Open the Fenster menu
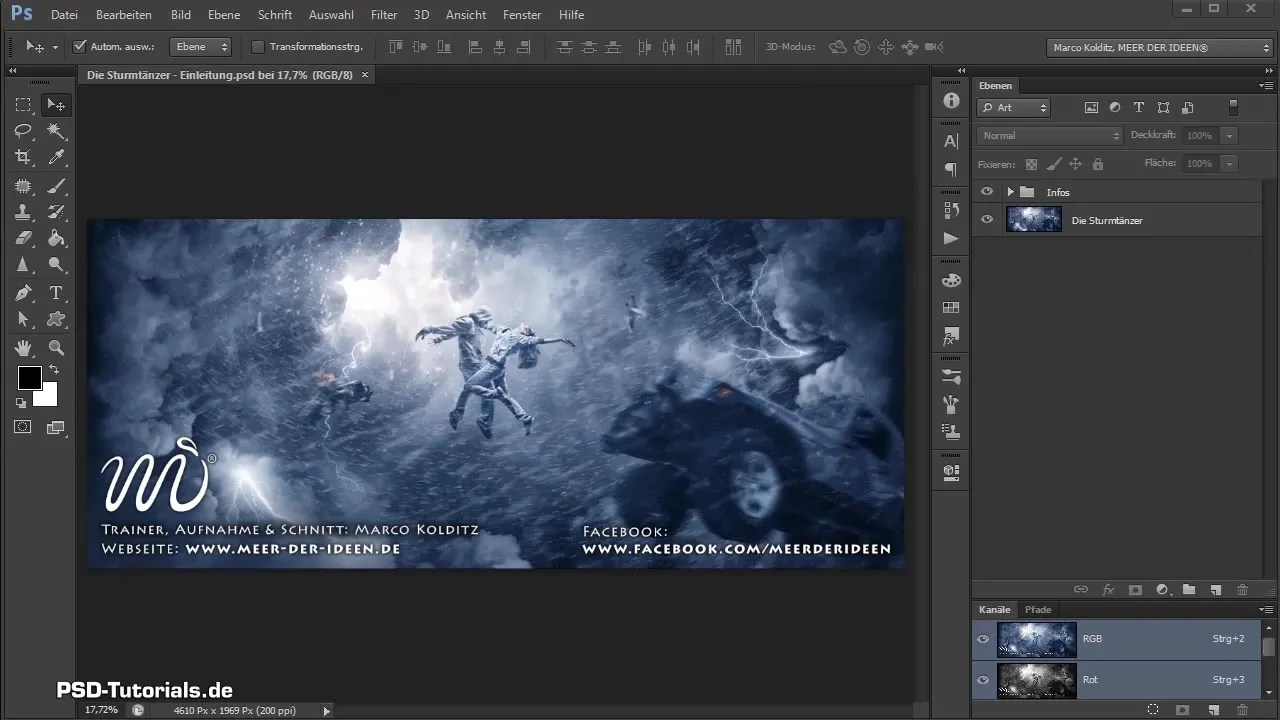 point(522,15)
